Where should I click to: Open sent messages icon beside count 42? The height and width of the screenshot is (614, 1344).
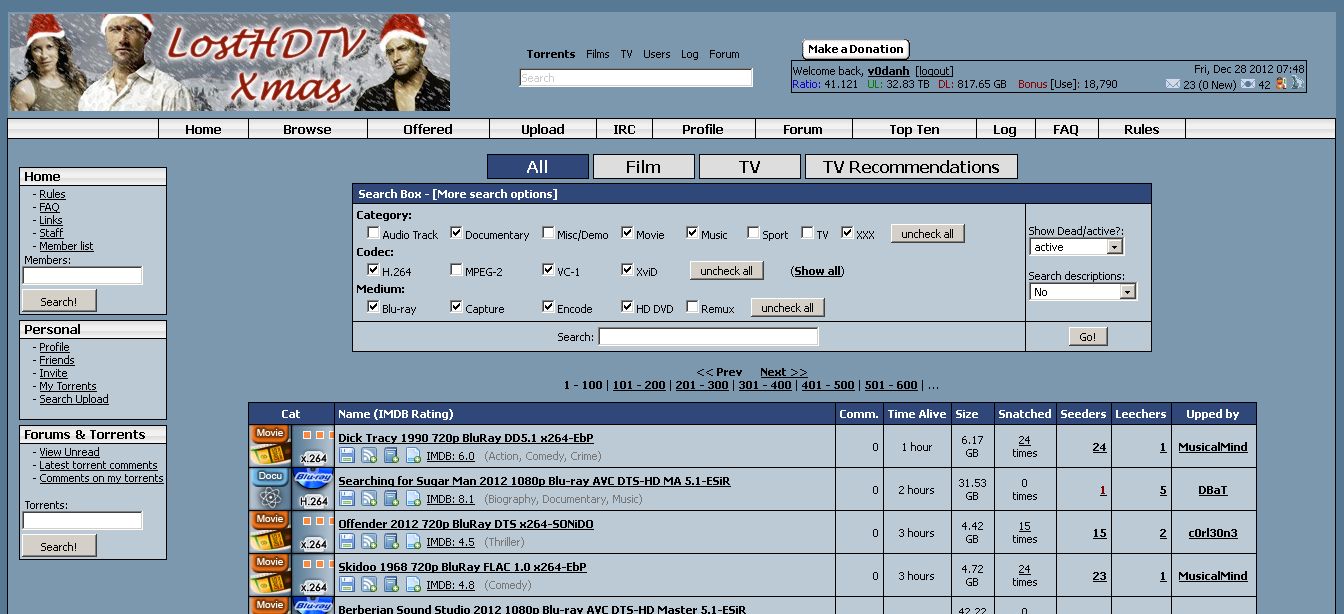1248,84
